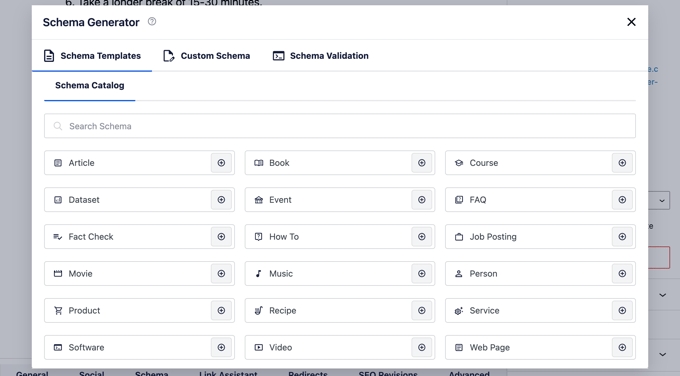Select the Product template label
Image resolution: width=680 pixels, height=376 pixels.
pos(84,311)
